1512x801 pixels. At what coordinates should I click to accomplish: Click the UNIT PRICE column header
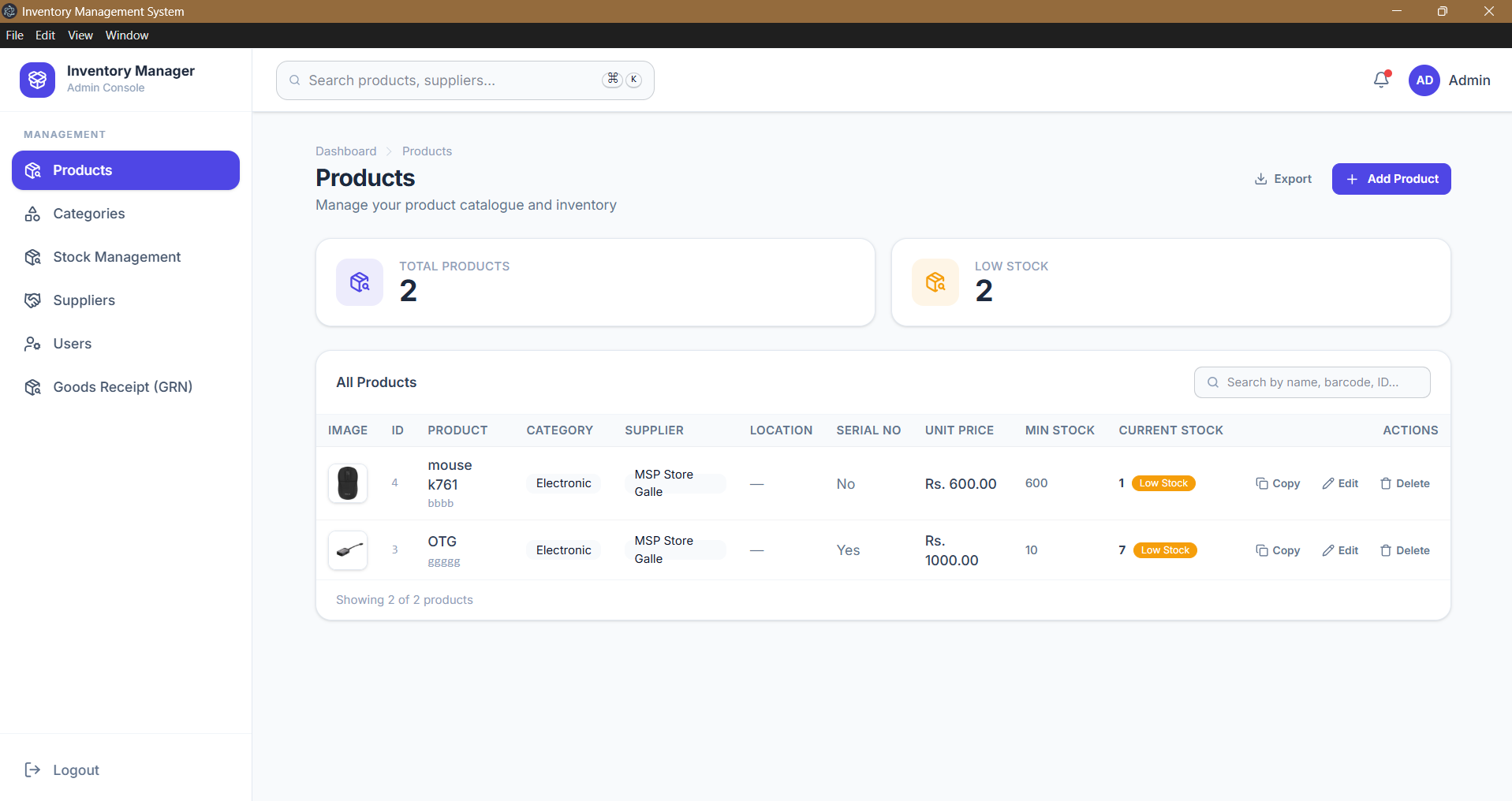click(x=959, y=430)
